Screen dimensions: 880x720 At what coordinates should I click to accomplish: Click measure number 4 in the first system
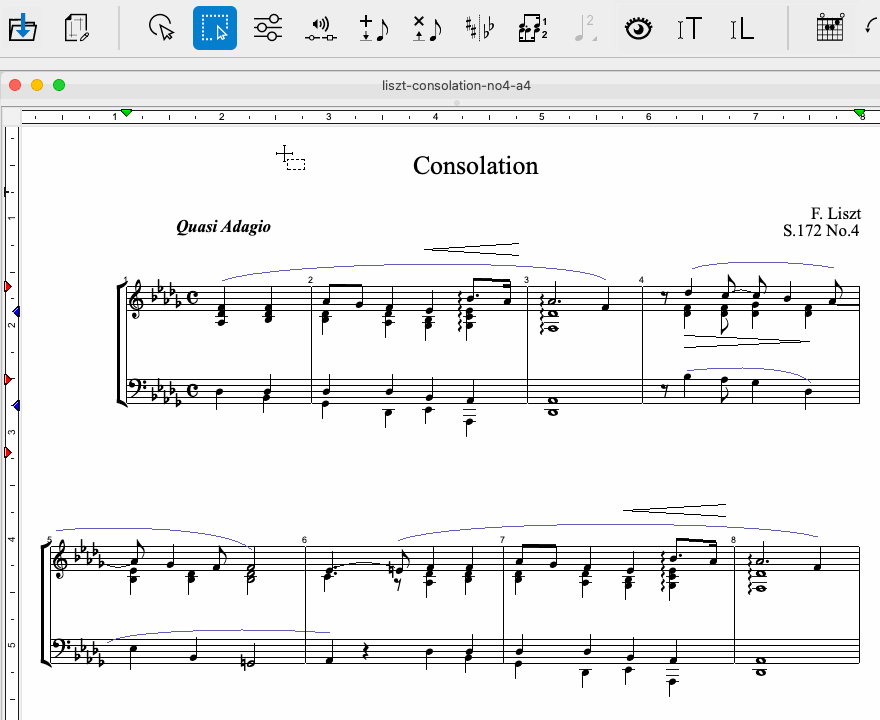tap(641, 279)
